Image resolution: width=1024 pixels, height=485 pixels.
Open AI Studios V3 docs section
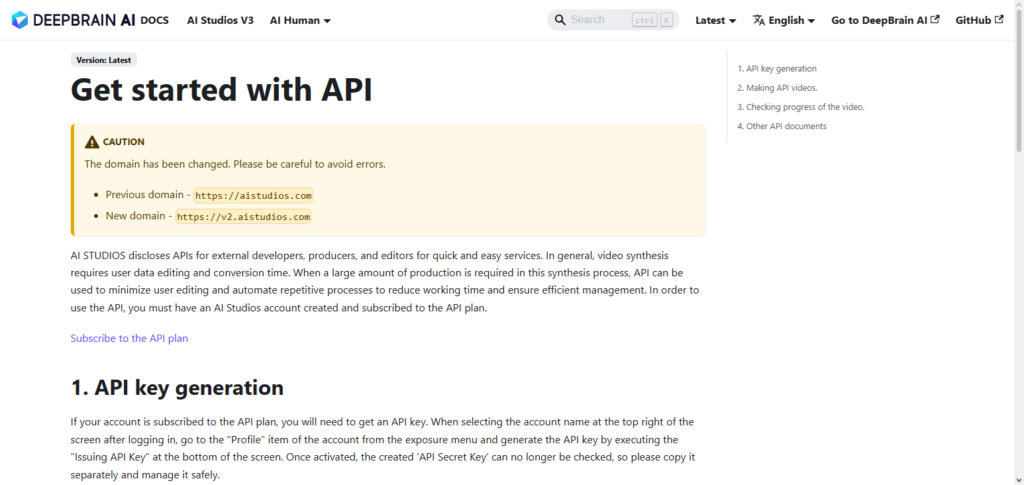(220, 20)
